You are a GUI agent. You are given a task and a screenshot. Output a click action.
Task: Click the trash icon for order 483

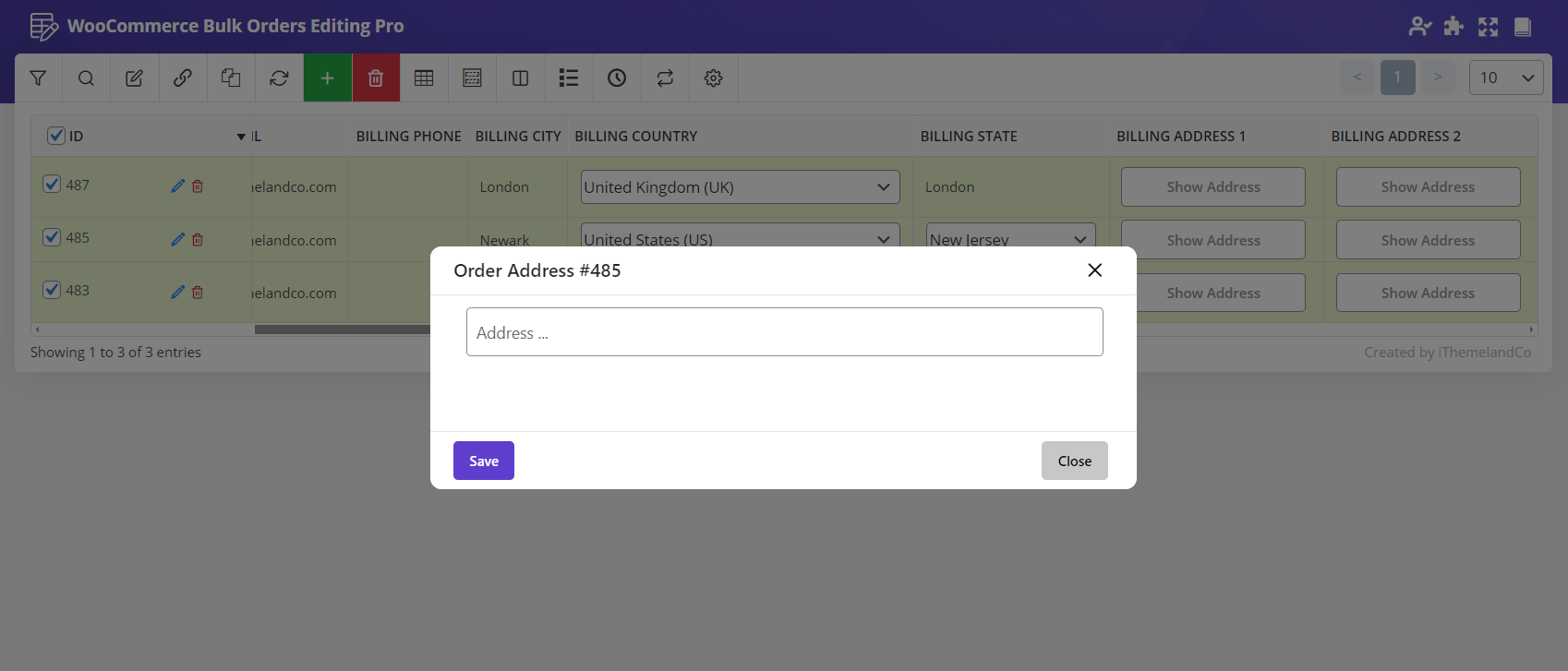[x=198, y=293]
